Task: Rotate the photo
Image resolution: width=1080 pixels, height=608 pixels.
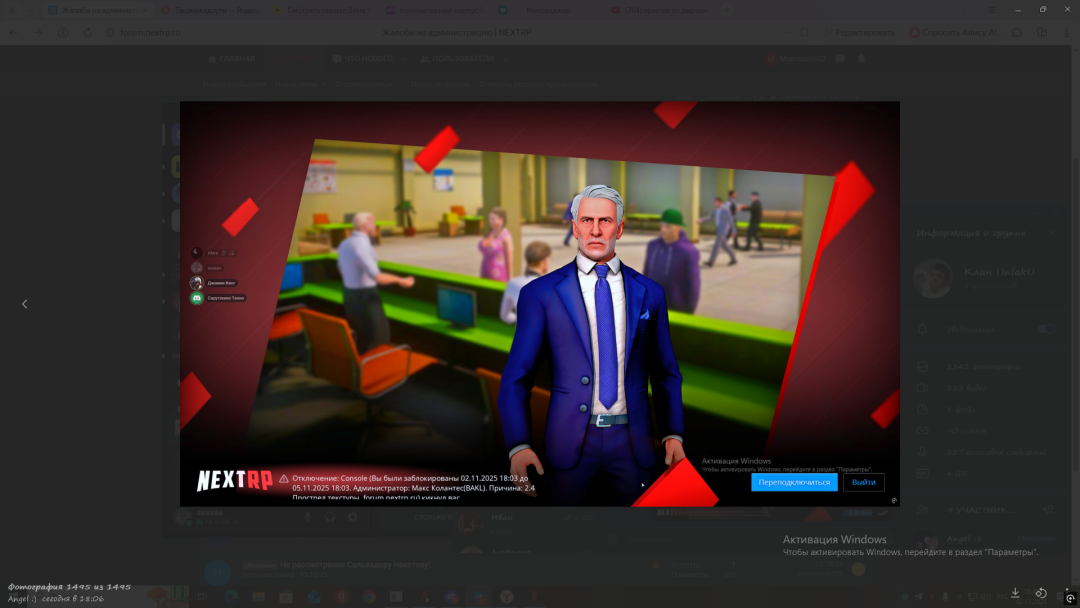Action: [1041, 593]
